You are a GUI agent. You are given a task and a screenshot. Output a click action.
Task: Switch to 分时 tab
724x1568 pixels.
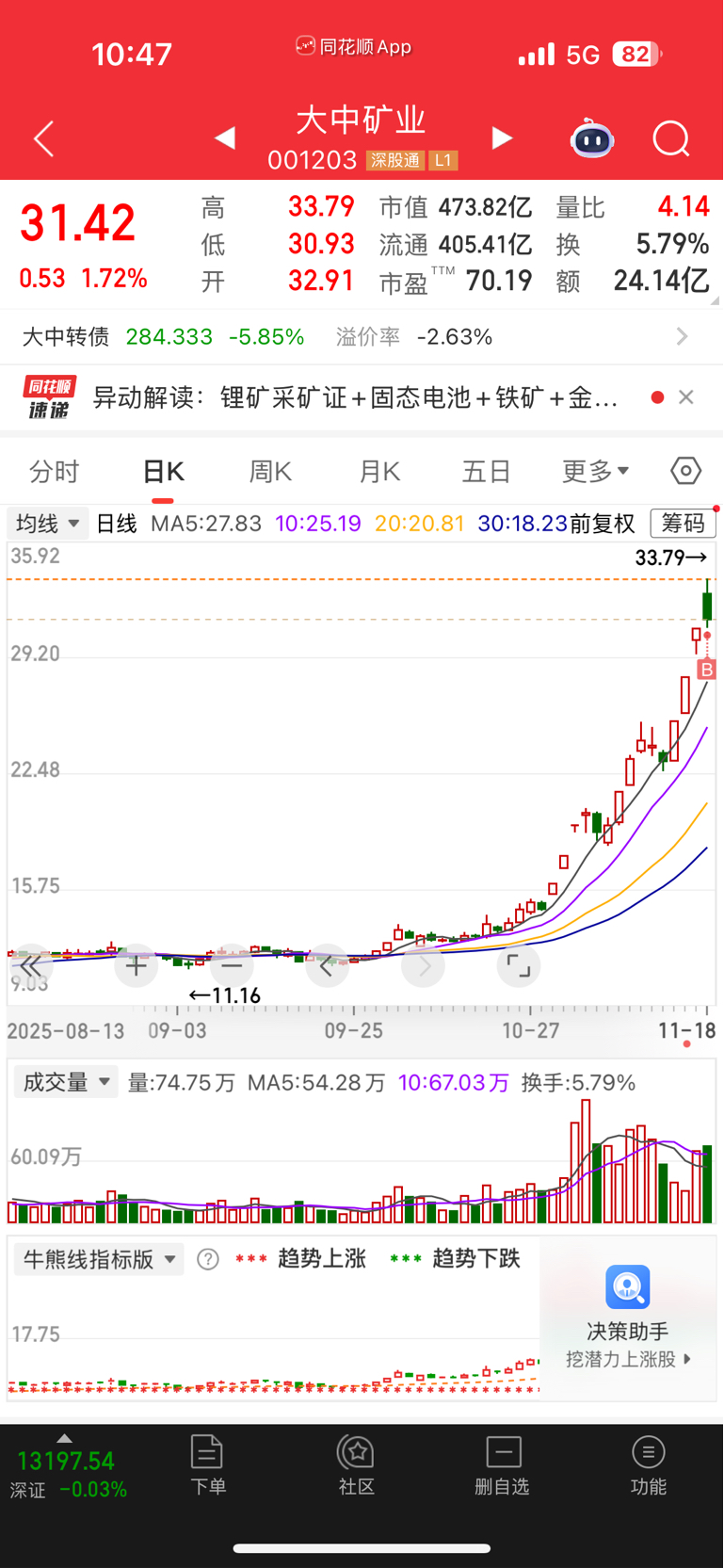pos(55,471)
